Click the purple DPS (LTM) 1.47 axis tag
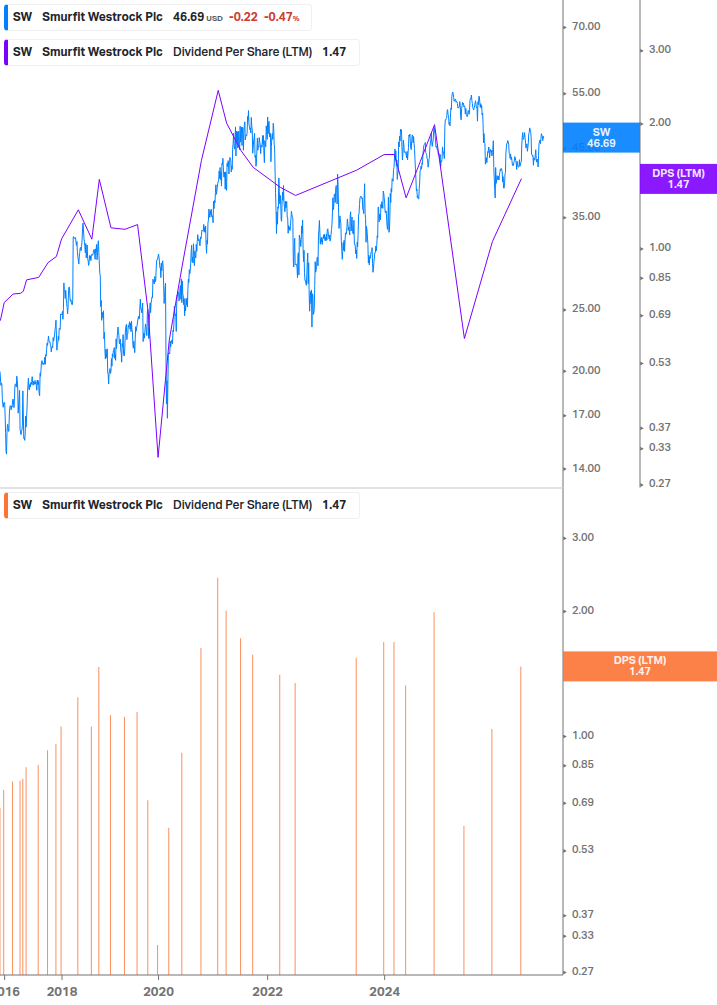Image resolution: width=717 pixels, height=1005 pixels. (x=679, y=179)
